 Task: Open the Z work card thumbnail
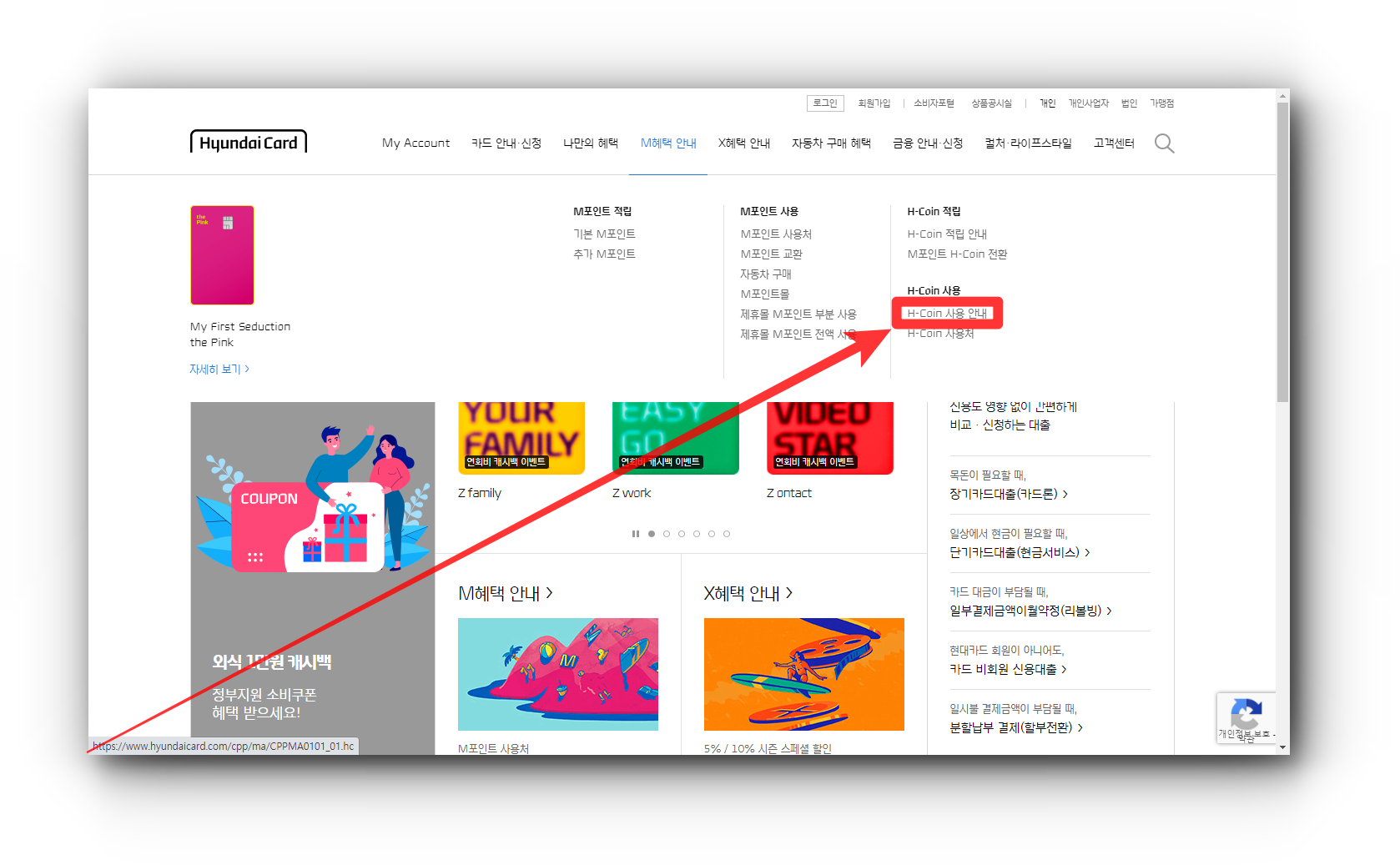pos(676,439)
